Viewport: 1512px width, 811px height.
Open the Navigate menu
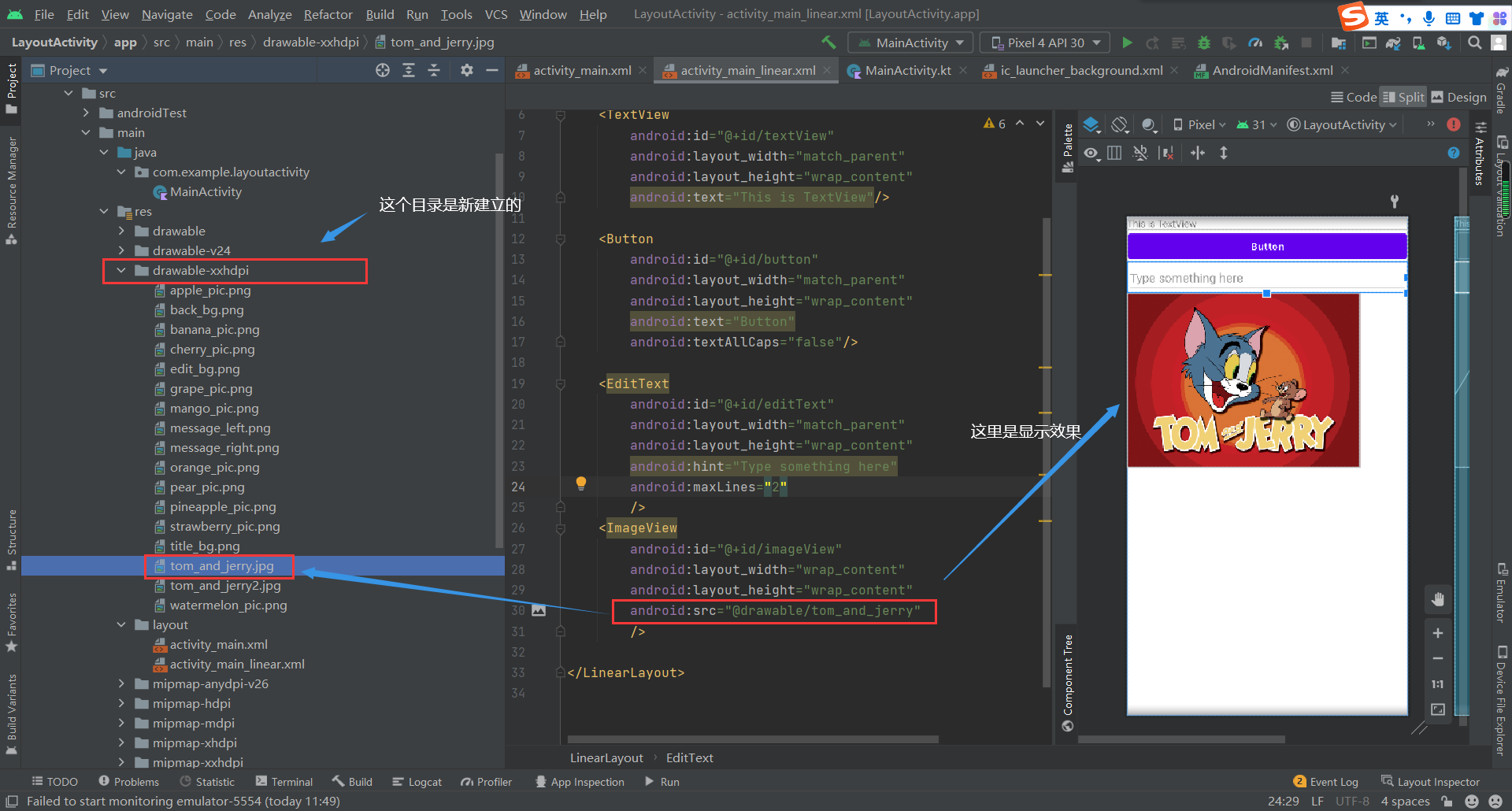(x=167, y=14)
